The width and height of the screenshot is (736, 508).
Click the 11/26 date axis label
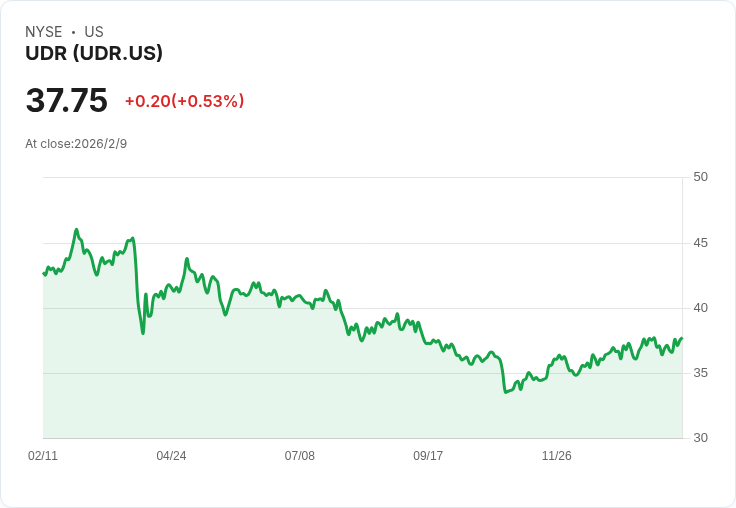point(556,456)
